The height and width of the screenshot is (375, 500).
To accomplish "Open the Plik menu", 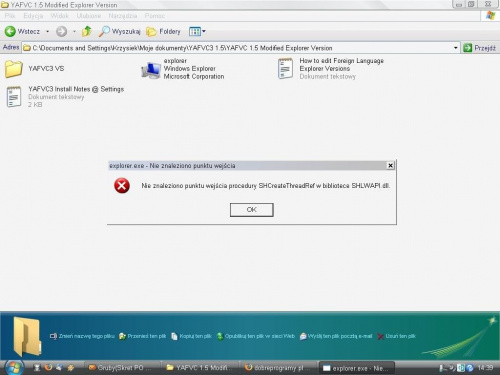I will [x=10, y=16].
